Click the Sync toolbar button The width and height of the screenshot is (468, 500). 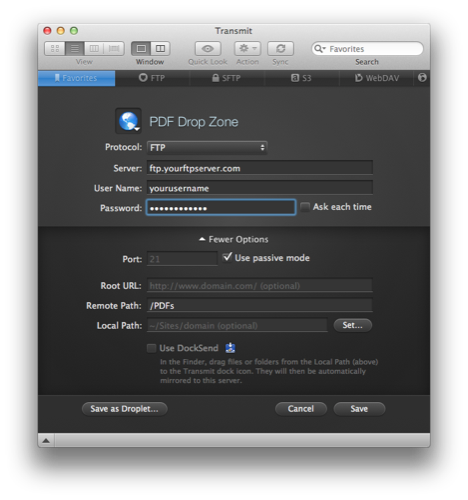pyautogui.click(x=281, y=49)
